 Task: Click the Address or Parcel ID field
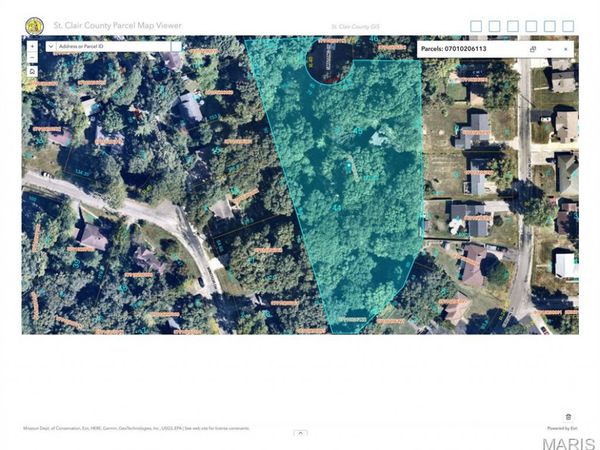(x=112, y=46)
